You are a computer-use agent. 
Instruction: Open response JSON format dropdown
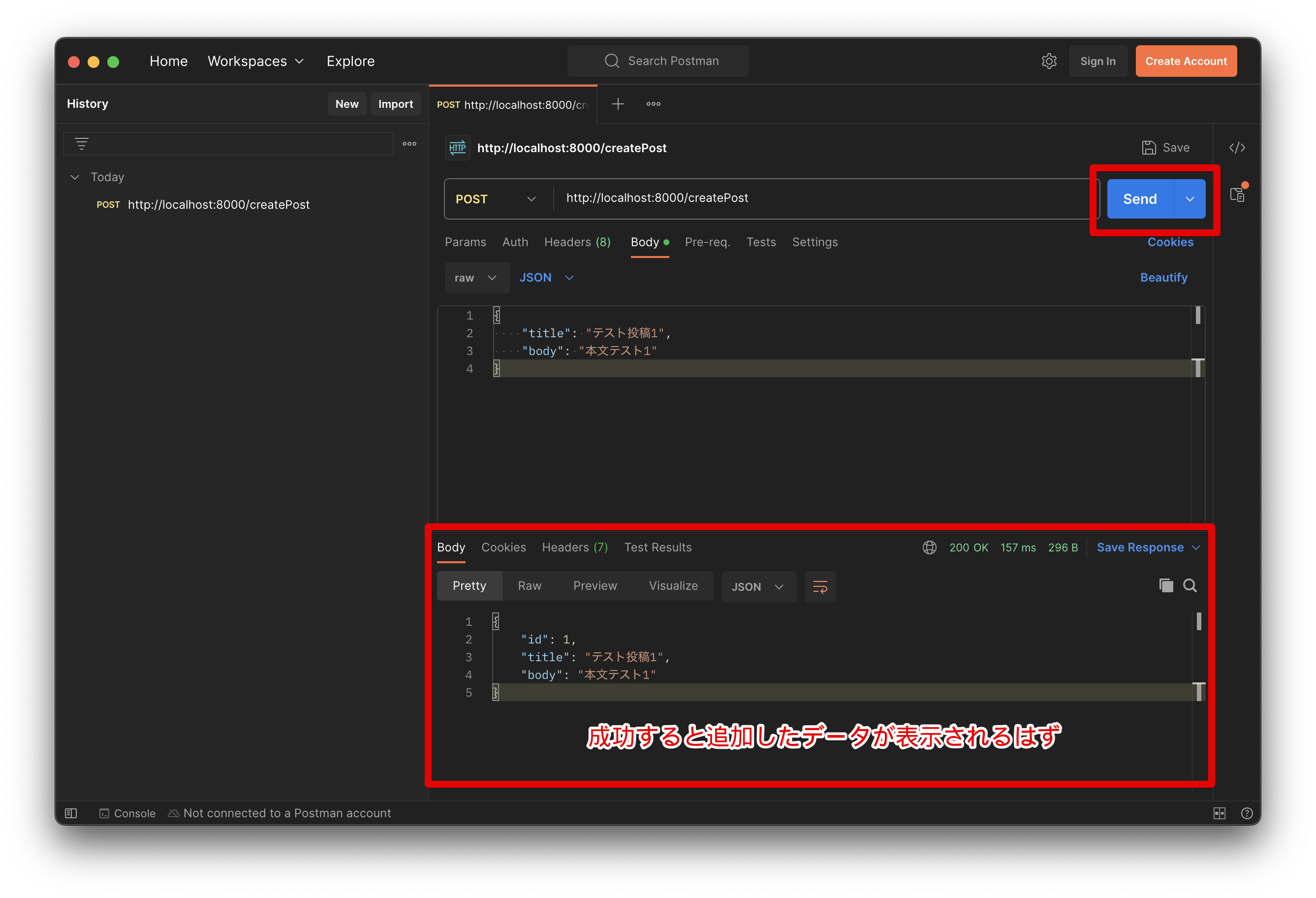click(x=758, y=586)
